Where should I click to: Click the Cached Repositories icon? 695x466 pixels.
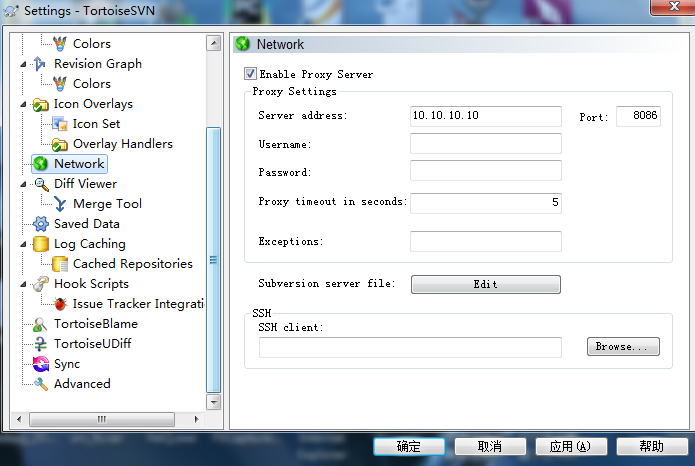point(59,264)
